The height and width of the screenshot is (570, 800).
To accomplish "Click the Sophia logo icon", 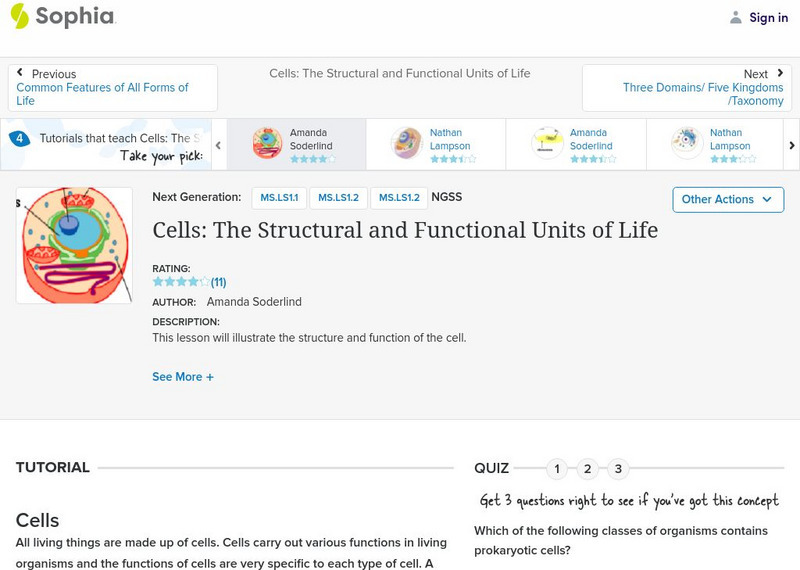I will pyautogui.click(x=20, y=16).
